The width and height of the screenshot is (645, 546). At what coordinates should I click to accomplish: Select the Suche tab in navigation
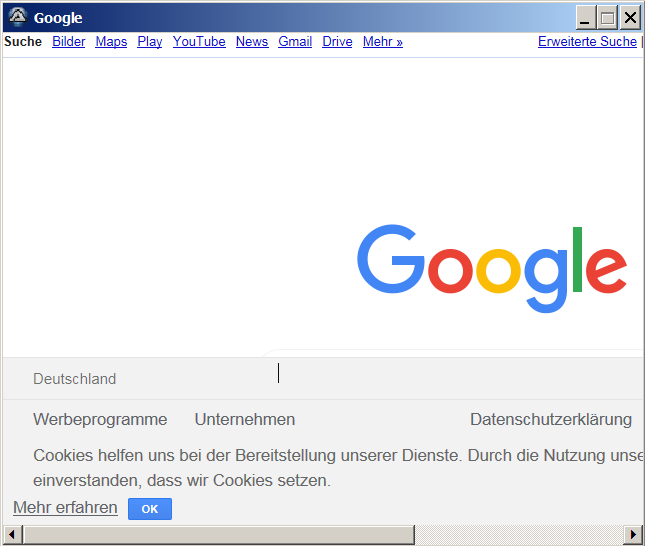pos(23,42)
